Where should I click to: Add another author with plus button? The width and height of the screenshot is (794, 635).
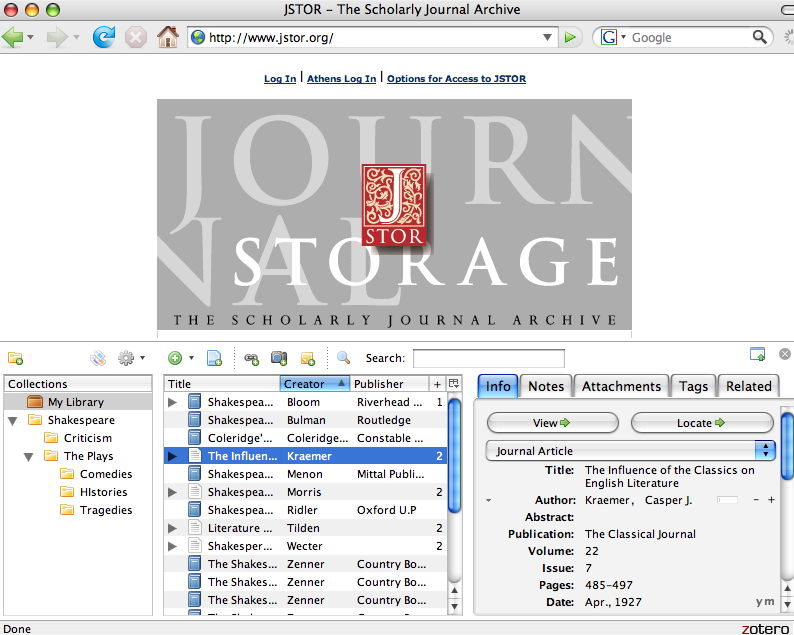click(771, 500)
